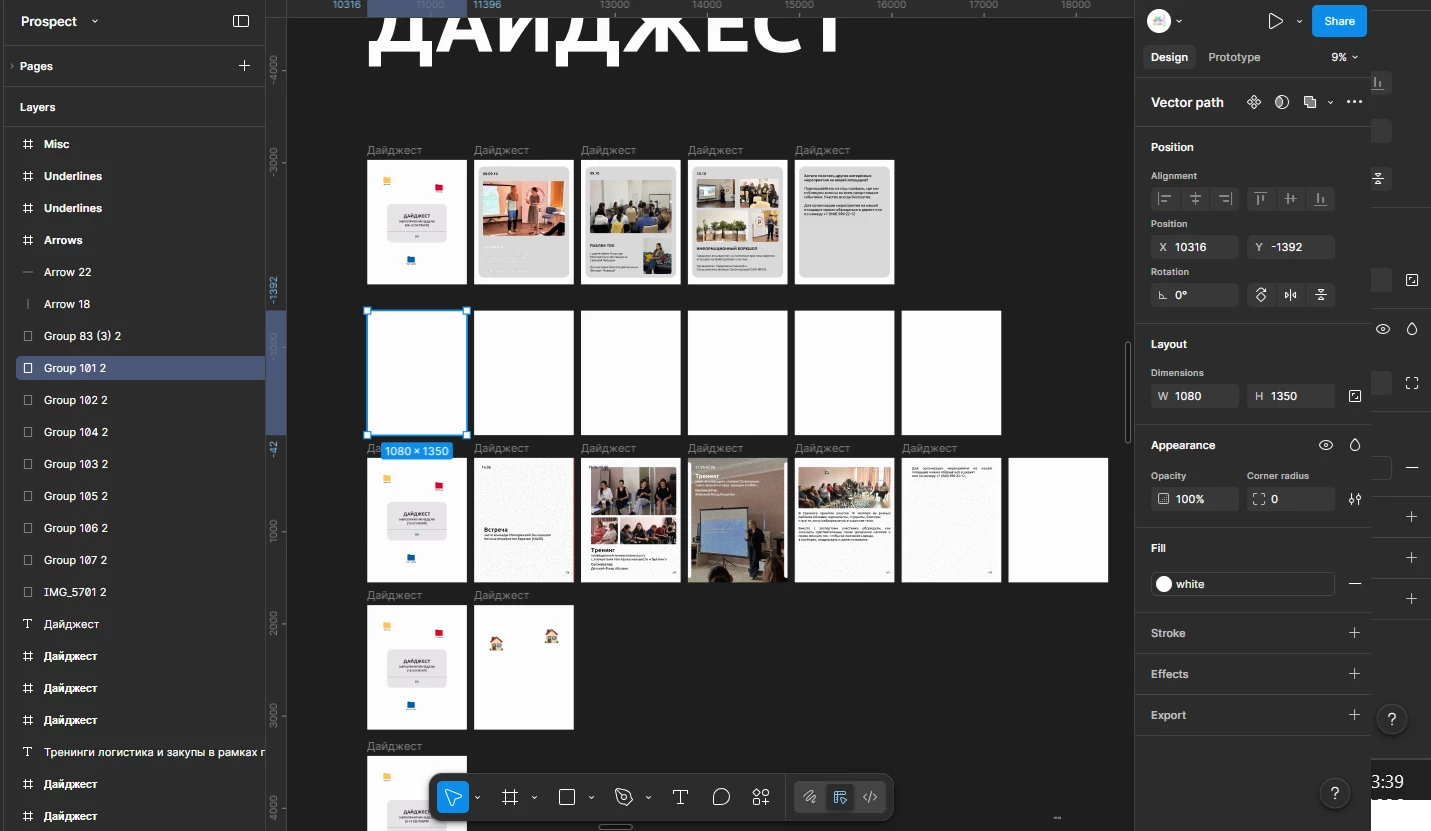1431x831 pixels.
Task: Align selection to the top
Action: (1261, 199)
